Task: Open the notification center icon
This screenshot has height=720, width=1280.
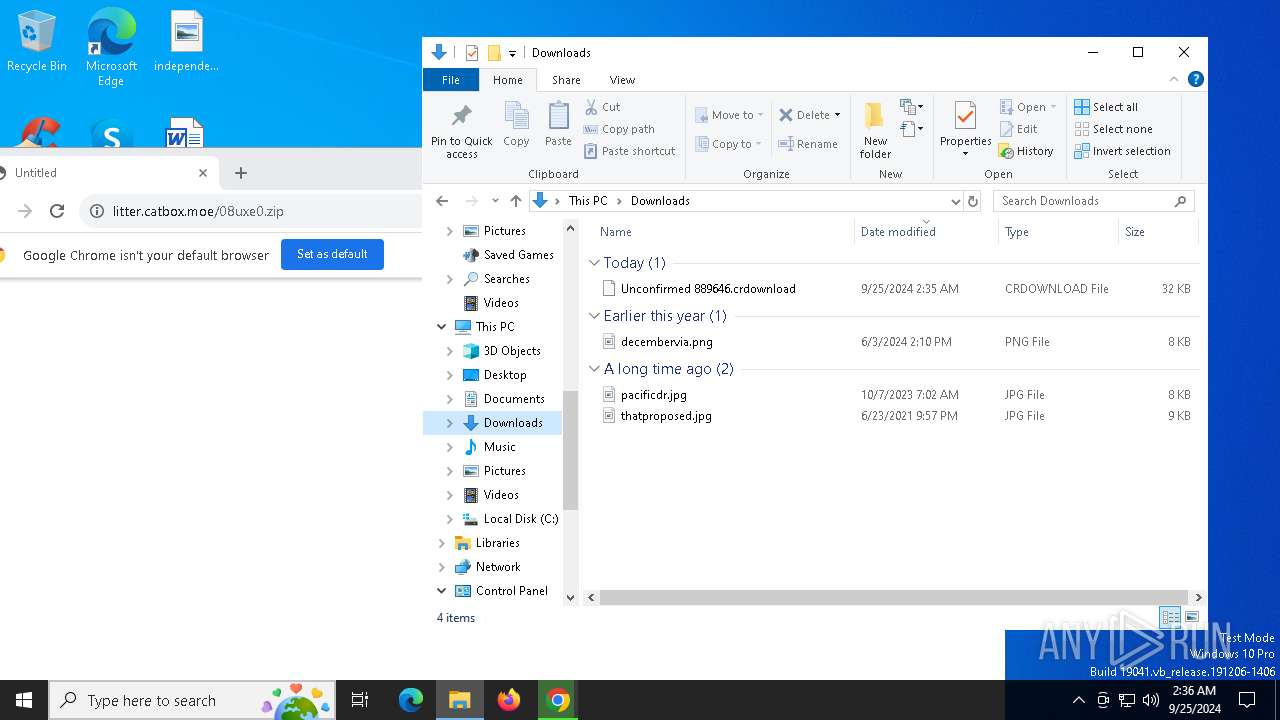Action: click(x=1247, y=700)
